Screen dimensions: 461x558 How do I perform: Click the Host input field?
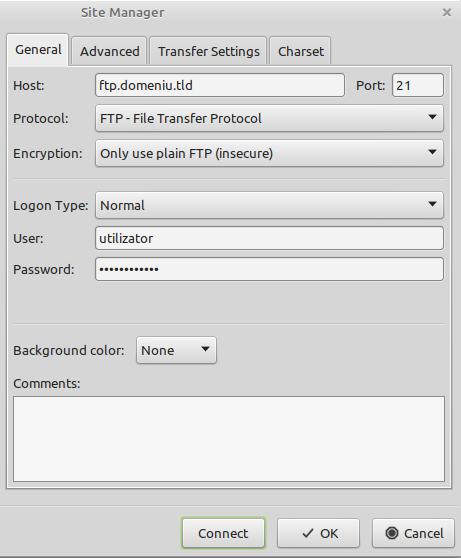[x=220, y=85]
